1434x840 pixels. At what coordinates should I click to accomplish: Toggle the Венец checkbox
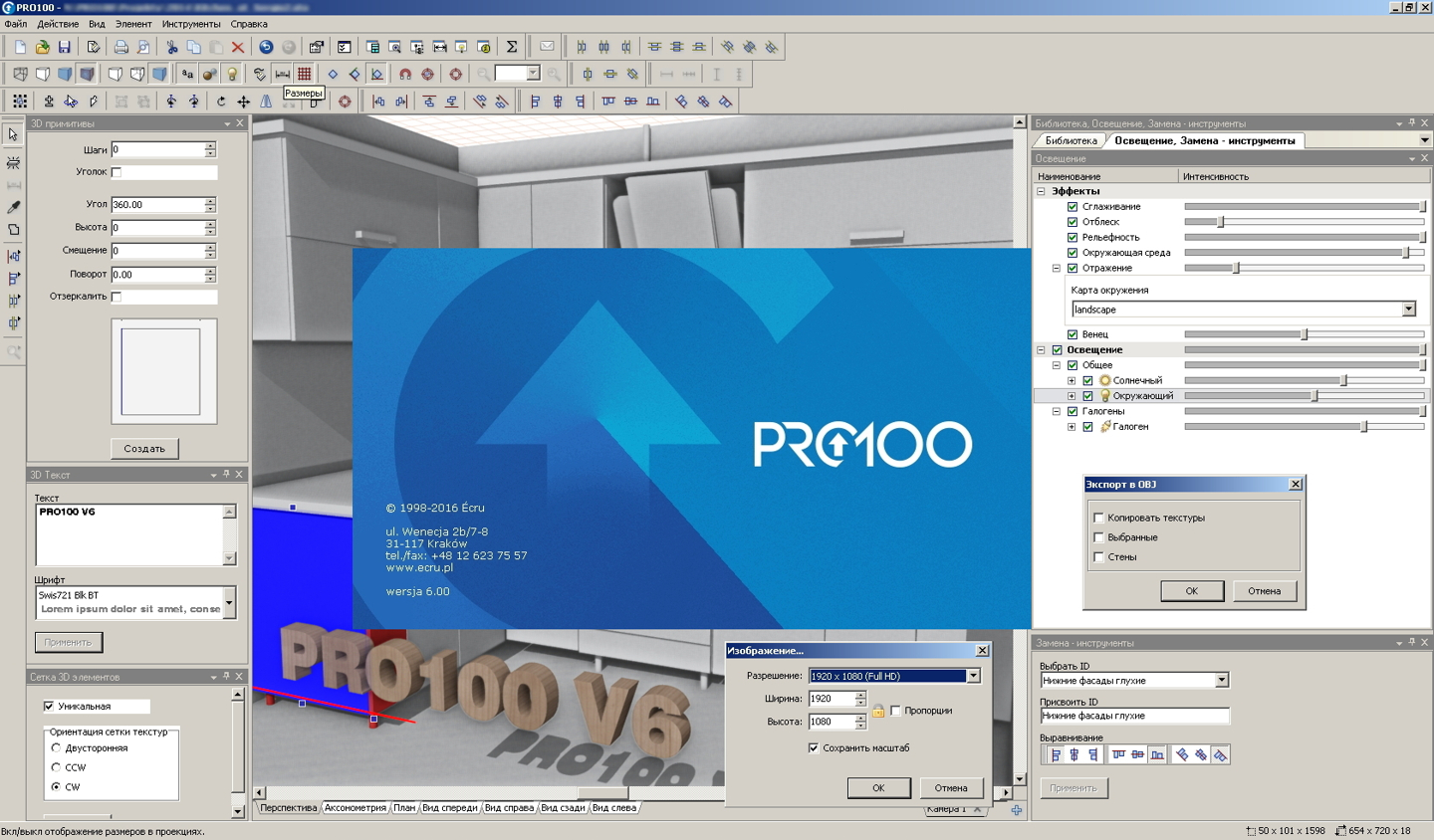click(x=1073, y=334)
